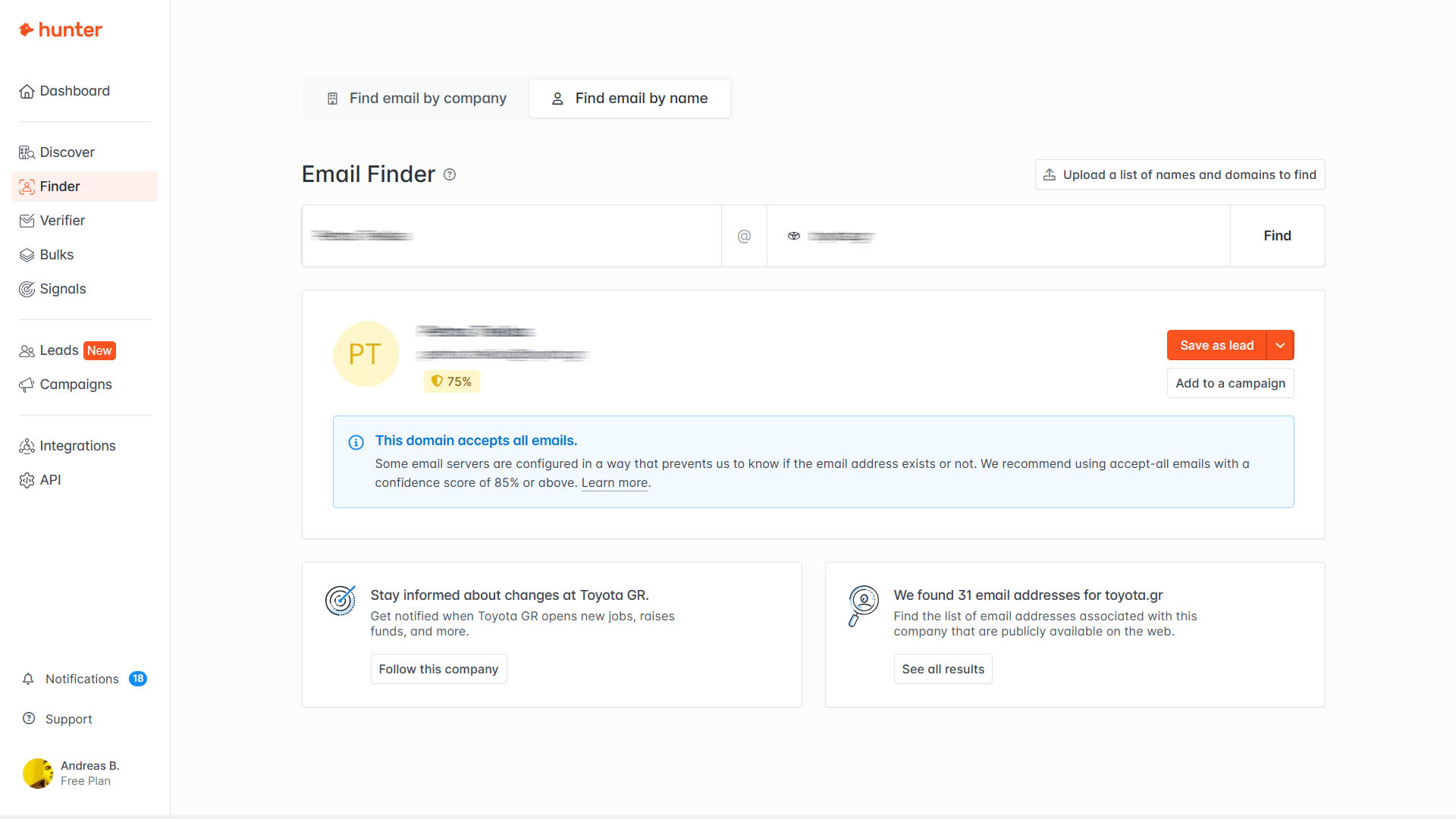Open Discover from the sidebar
The image size is (1456, 819).
(67, 152)
